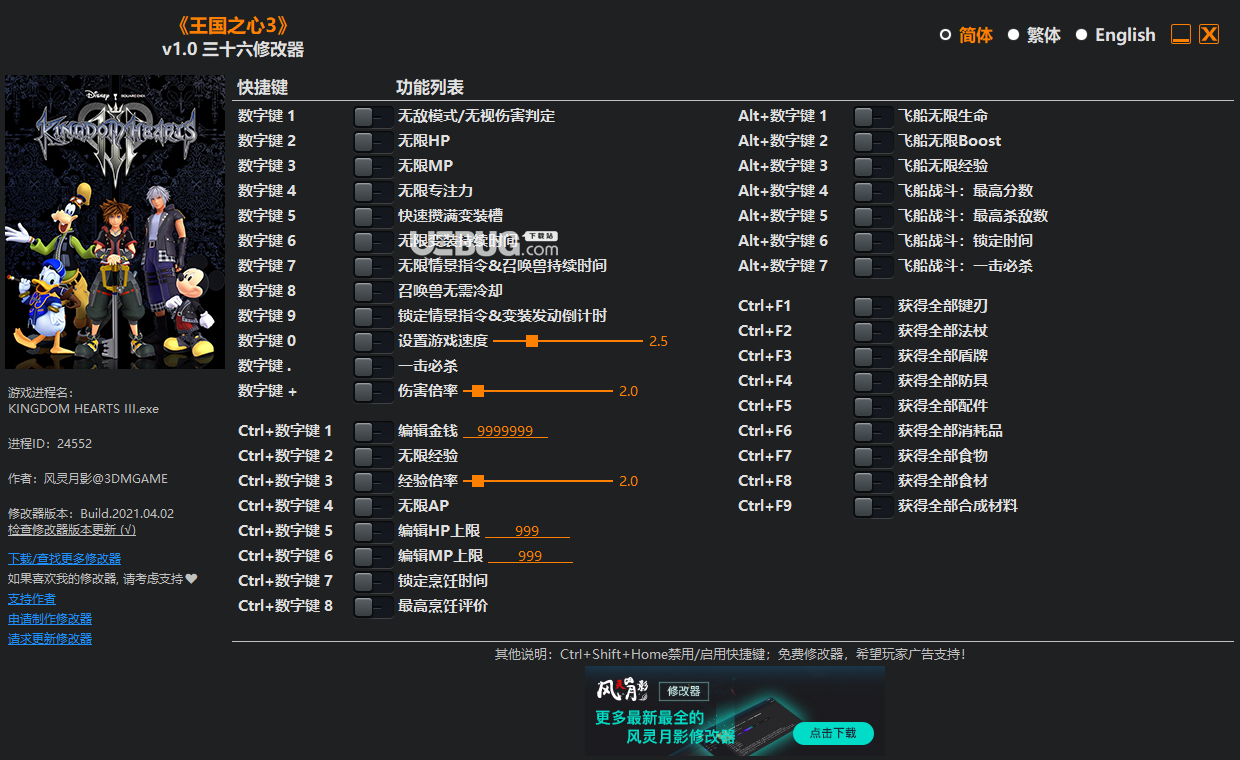1240x760 pixels.
Task: Toggle 无敌模式/无视伤害判定 switch
Action: point(374,116)
